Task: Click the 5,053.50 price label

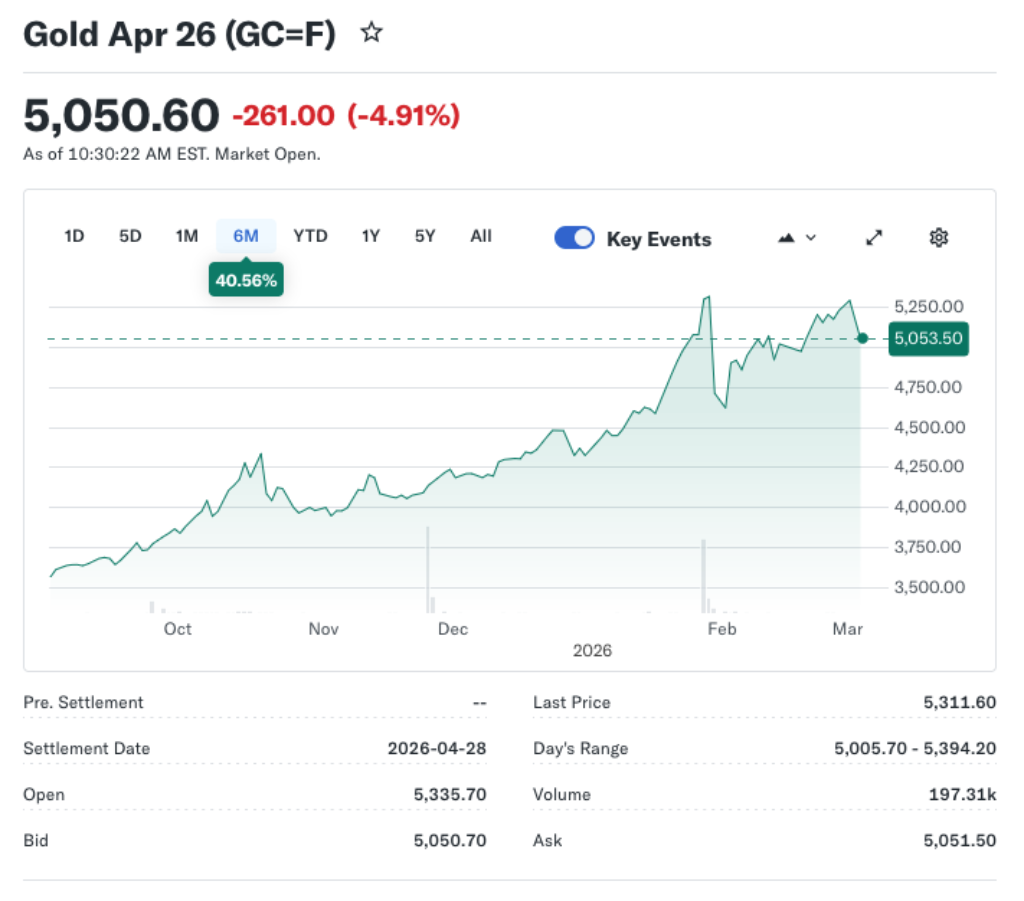Action: point(928,339)
